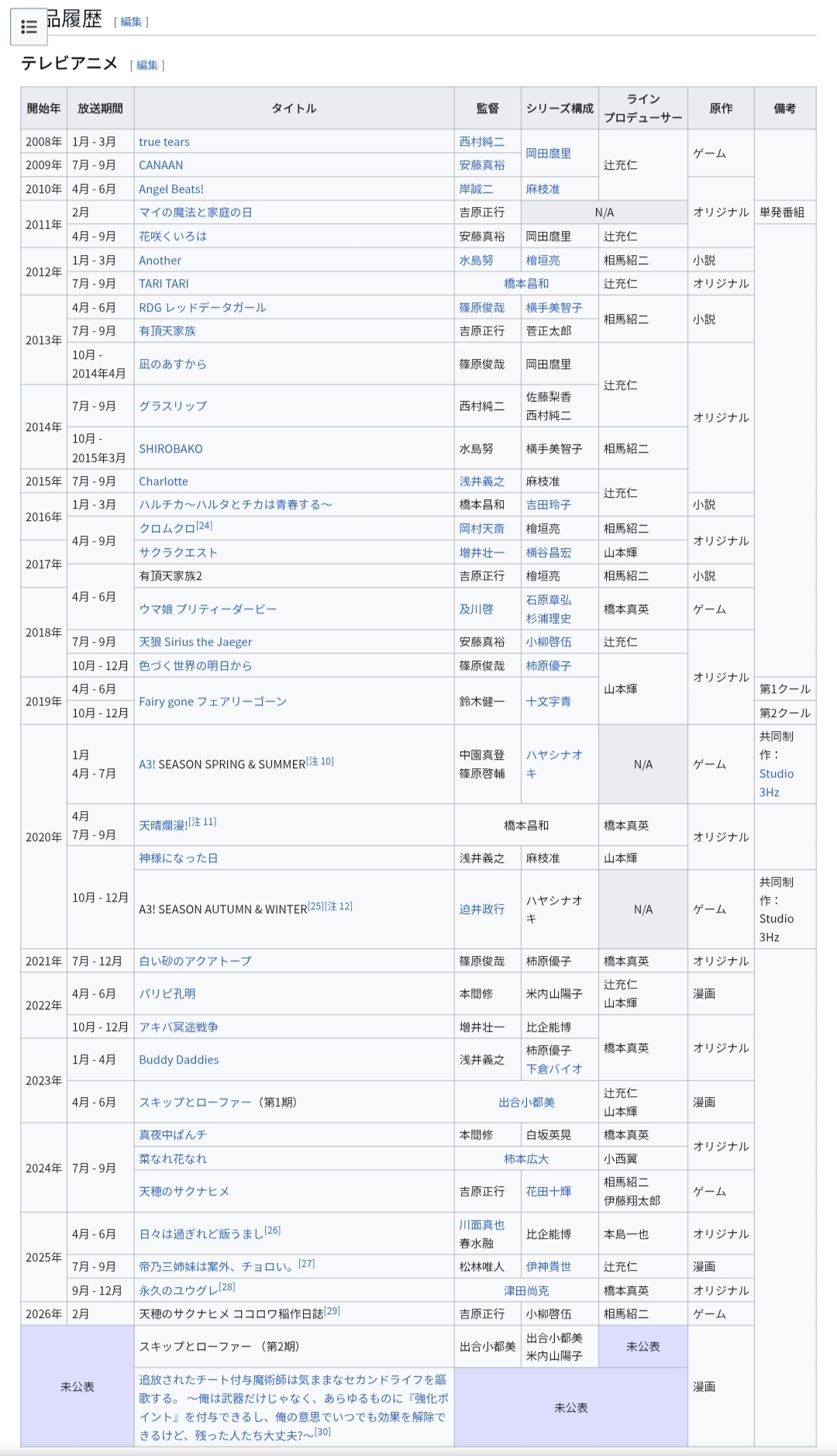The image size is (837, 1456).
Task: Open the 白い砂のアクアトープ link
Action: tap(195, 961)
